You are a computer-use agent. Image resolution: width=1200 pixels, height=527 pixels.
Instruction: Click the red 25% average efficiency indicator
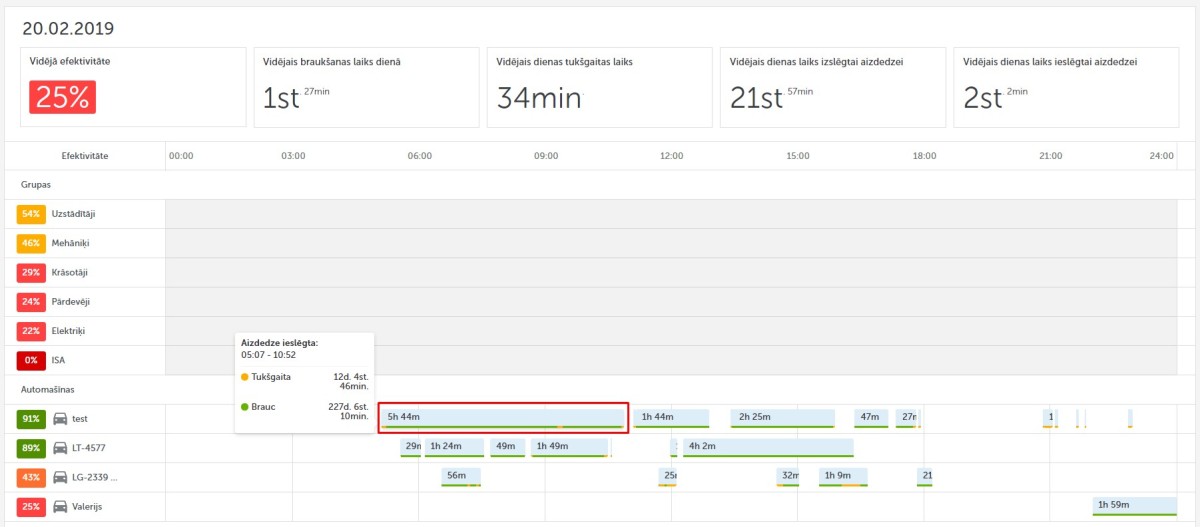(x=62, y=97)
